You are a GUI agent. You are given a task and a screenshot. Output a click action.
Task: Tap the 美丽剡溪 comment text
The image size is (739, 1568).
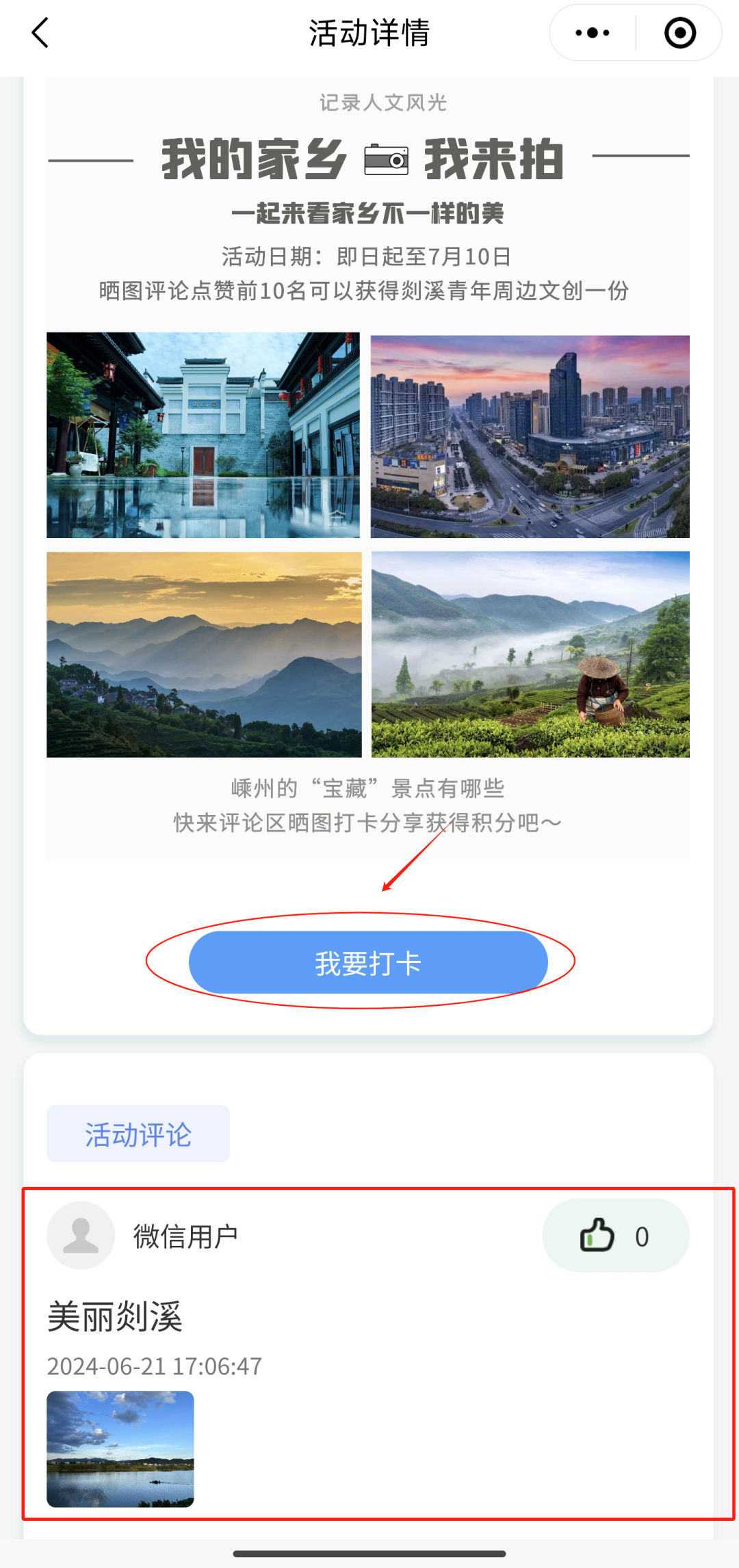pos(115,1316)
